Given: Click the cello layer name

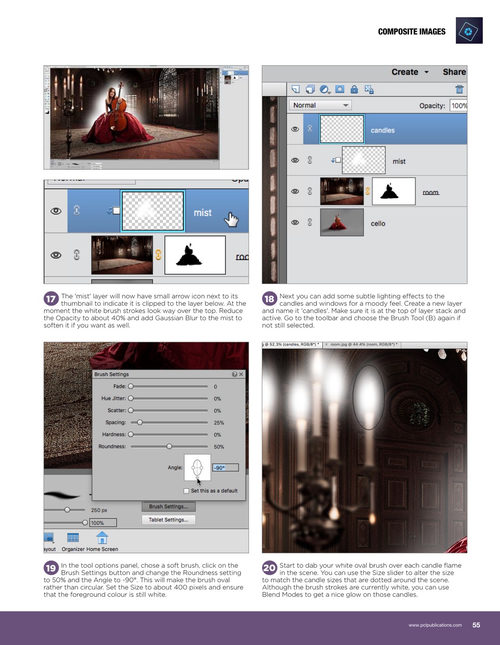Looking at the screenshot, I should (x=378, y=223).
